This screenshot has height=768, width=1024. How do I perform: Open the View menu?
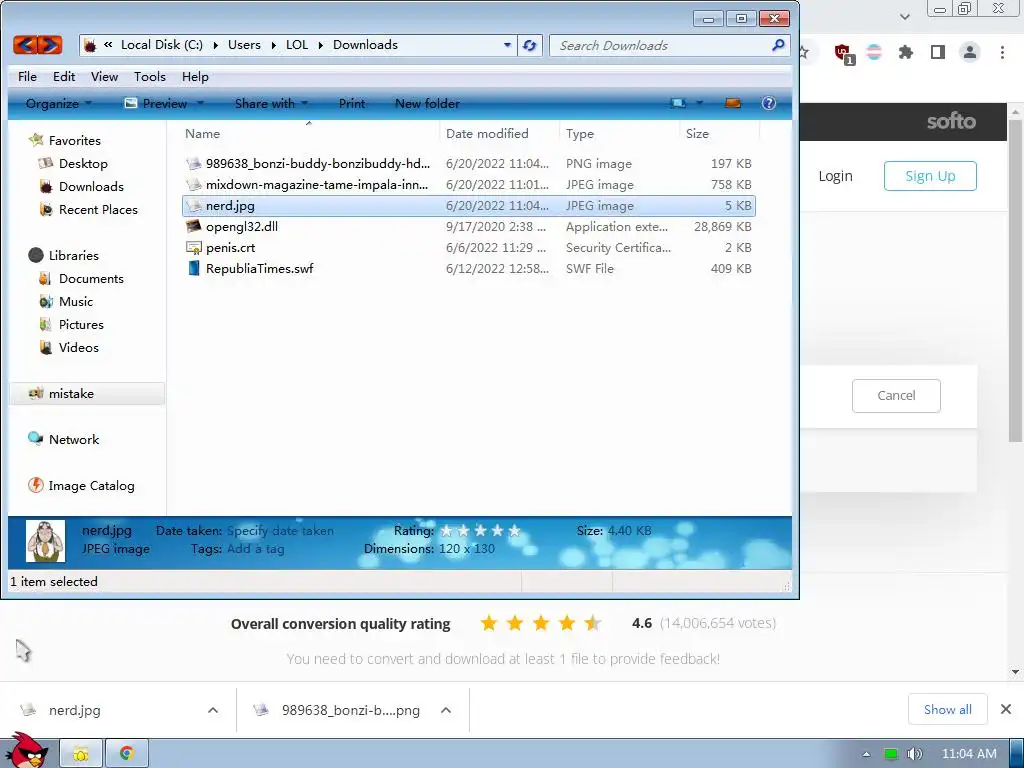pyautogui.click(x=104, y=76)
